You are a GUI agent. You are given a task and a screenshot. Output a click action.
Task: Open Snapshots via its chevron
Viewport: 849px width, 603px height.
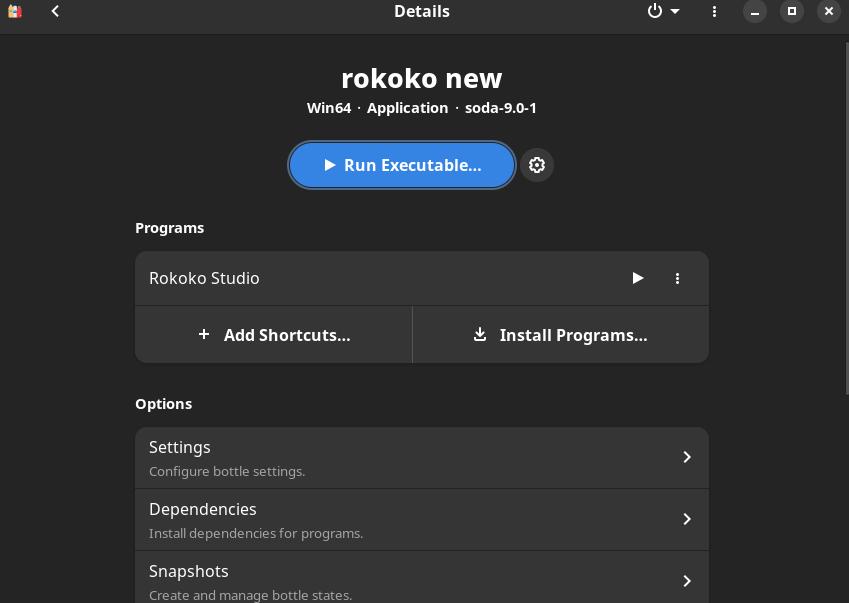pos(687,581)
